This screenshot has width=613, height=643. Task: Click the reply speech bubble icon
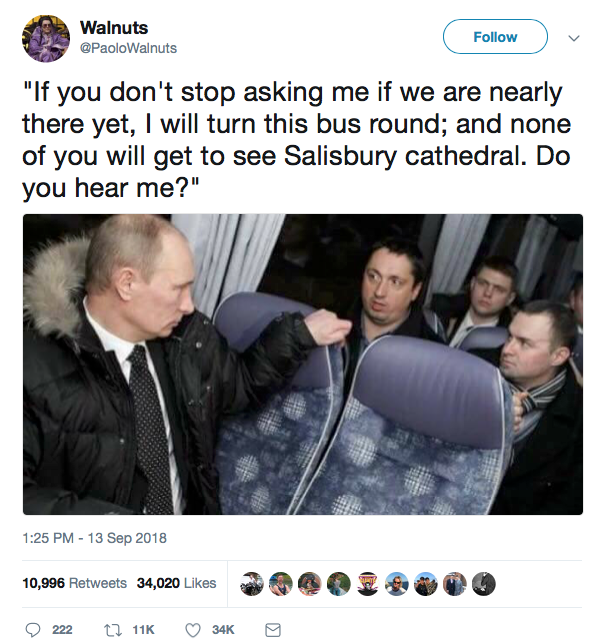[33, 629]
